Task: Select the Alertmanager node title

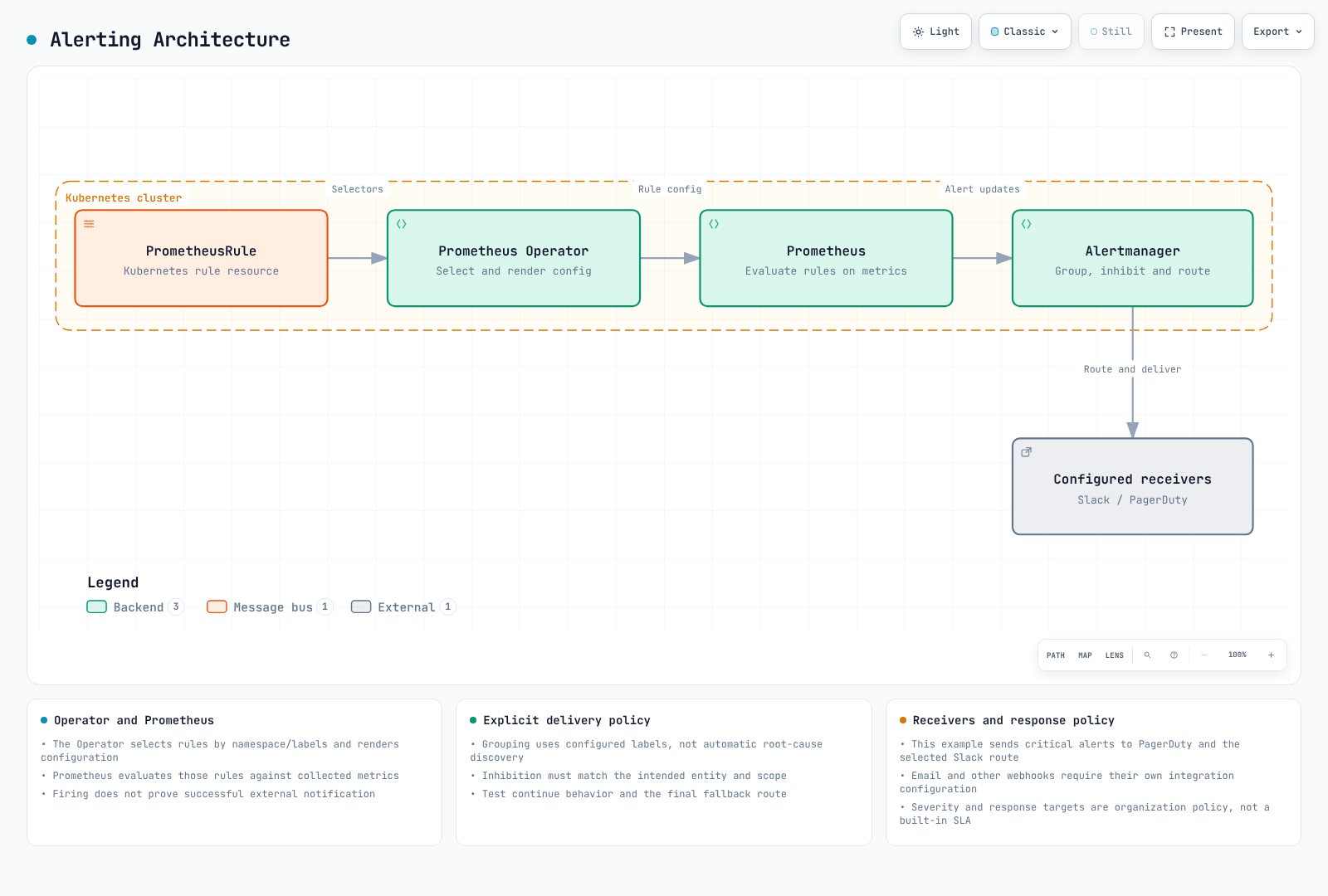Action: pyautogui.click(x=1133, y=251)
